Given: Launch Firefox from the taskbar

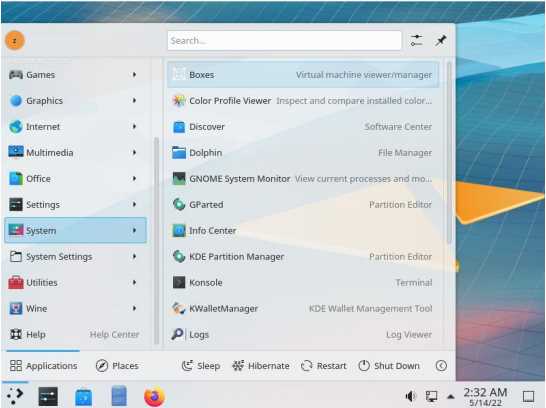Looking at the screenshot, I should point(154,397).
